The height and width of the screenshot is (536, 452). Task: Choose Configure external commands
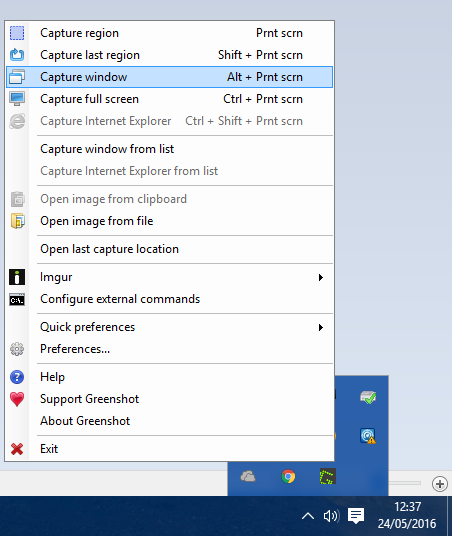tap(169, 299)
